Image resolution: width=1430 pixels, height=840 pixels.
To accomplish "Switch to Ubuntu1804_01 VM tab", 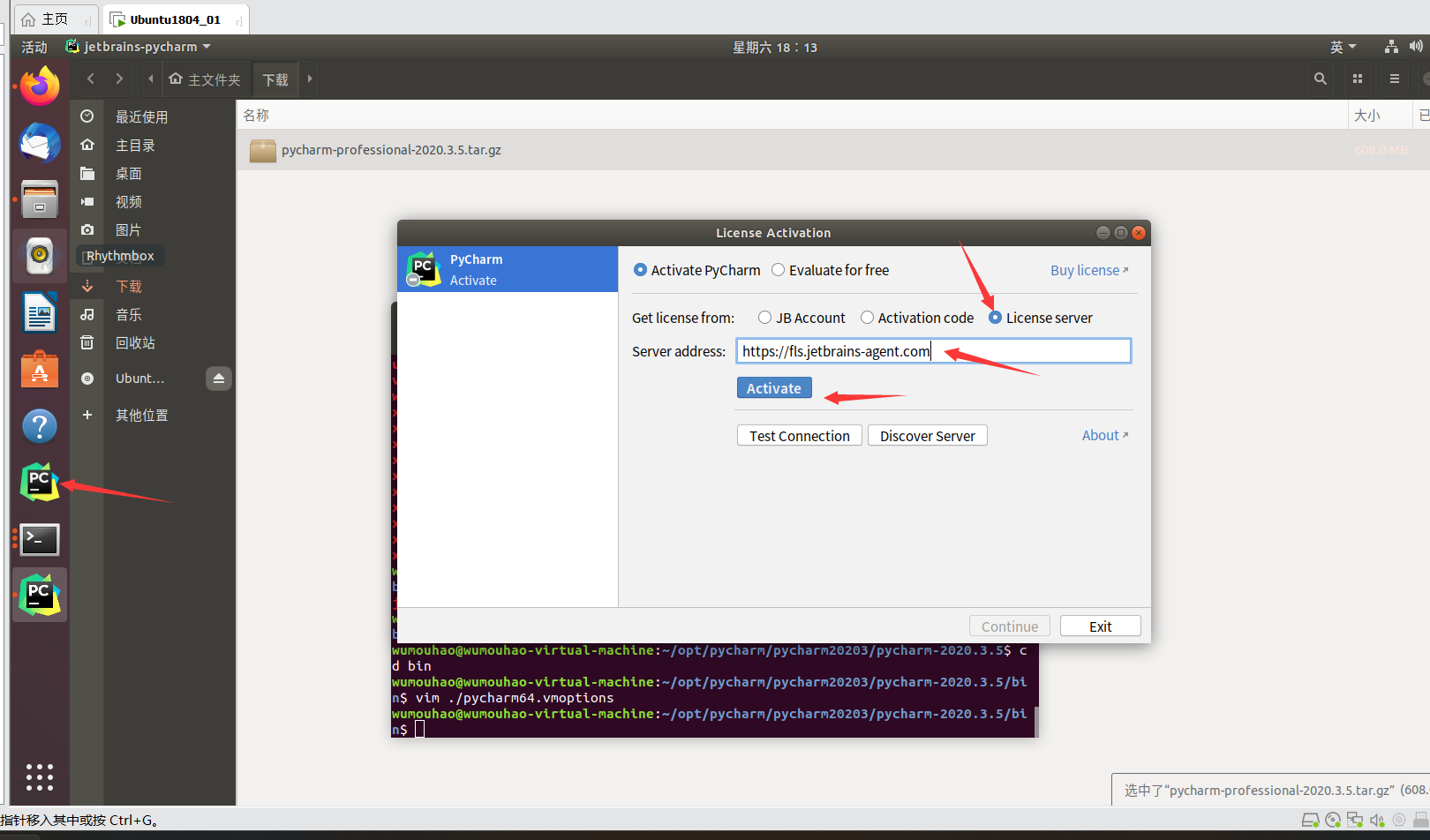I will (176, 19).
